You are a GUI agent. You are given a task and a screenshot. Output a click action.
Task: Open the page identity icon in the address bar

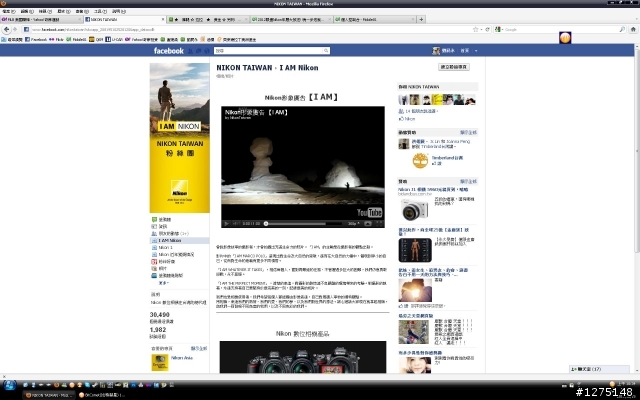[26, 29]
